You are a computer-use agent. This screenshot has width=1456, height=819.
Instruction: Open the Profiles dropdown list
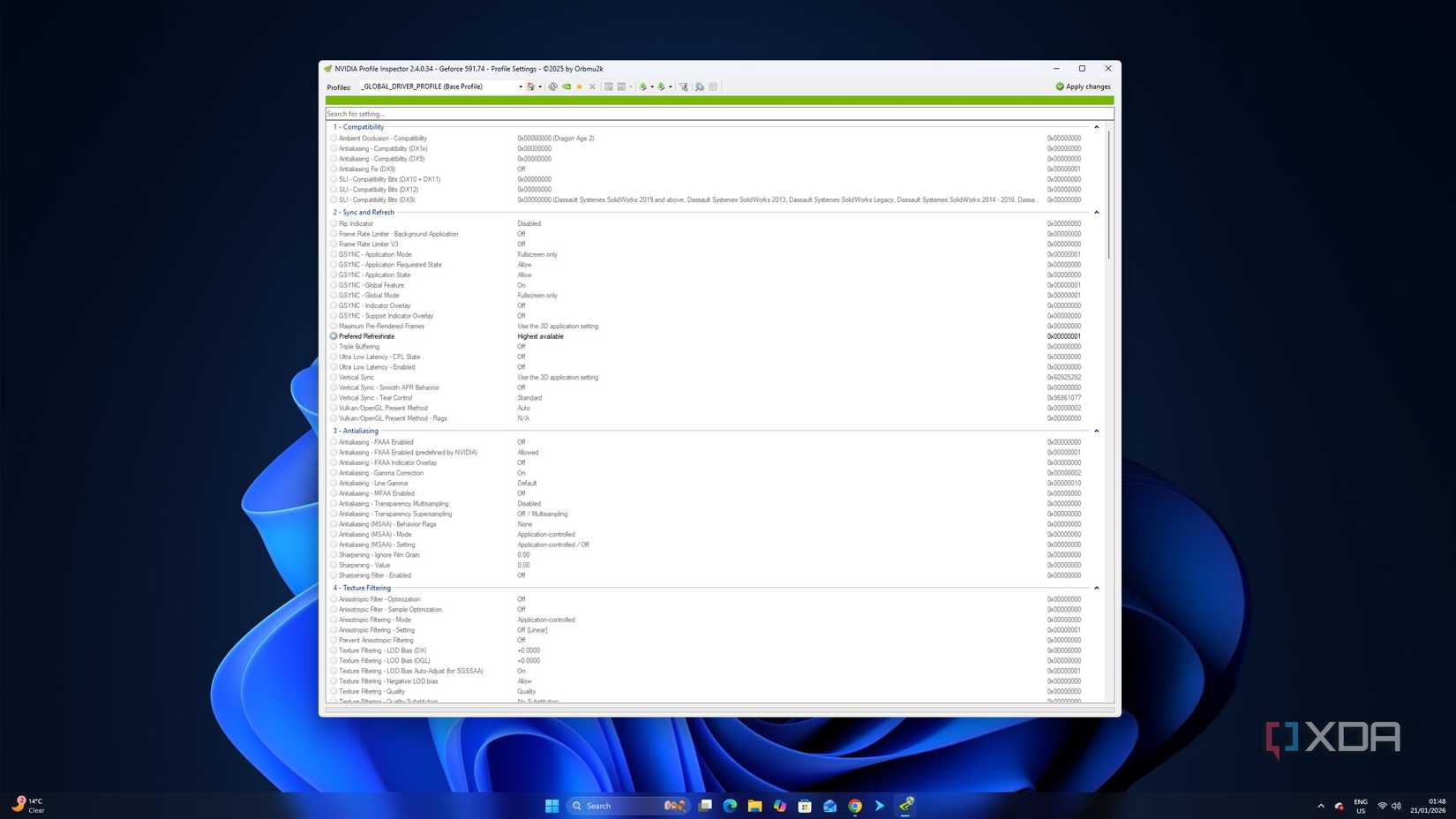pos(520,86)
